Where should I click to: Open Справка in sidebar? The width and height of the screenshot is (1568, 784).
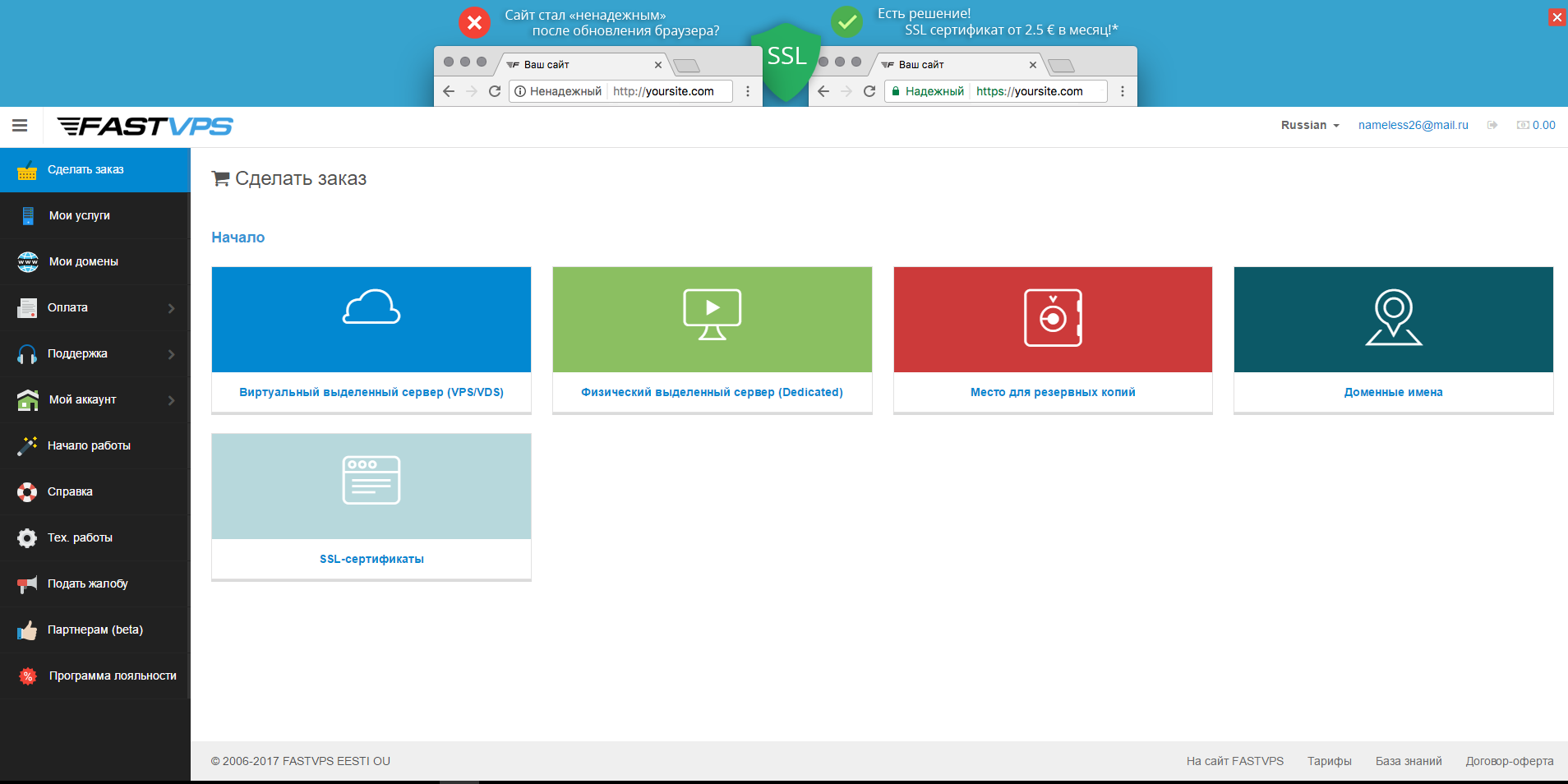(x=95, y=491)
